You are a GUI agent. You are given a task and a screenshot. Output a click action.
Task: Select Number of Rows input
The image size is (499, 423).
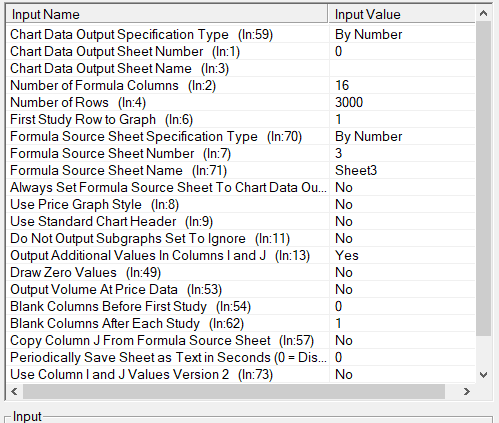point(241,102)
